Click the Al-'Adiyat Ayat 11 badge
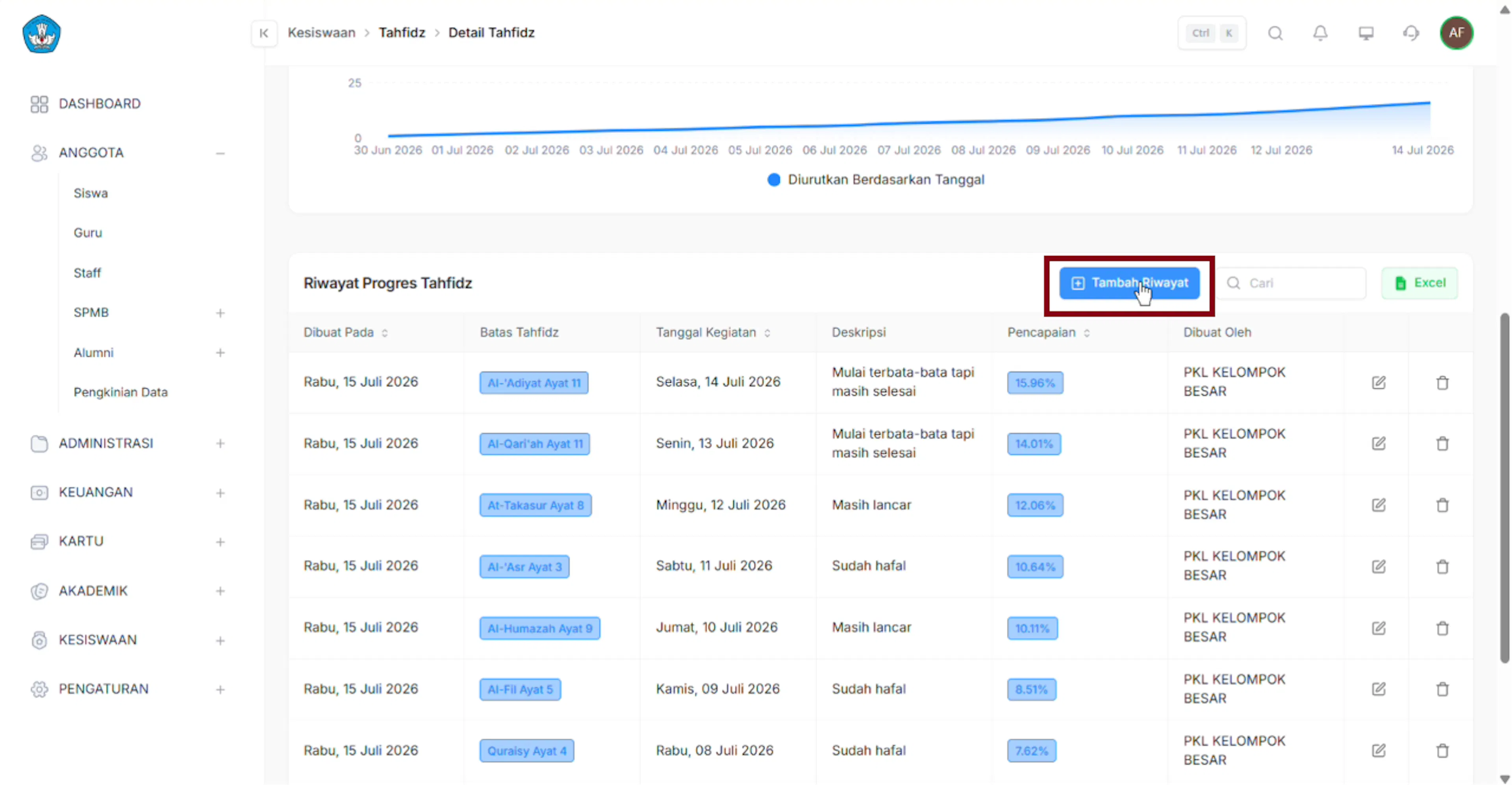This screenshot has height=785, width=1512. click(534, 383)
